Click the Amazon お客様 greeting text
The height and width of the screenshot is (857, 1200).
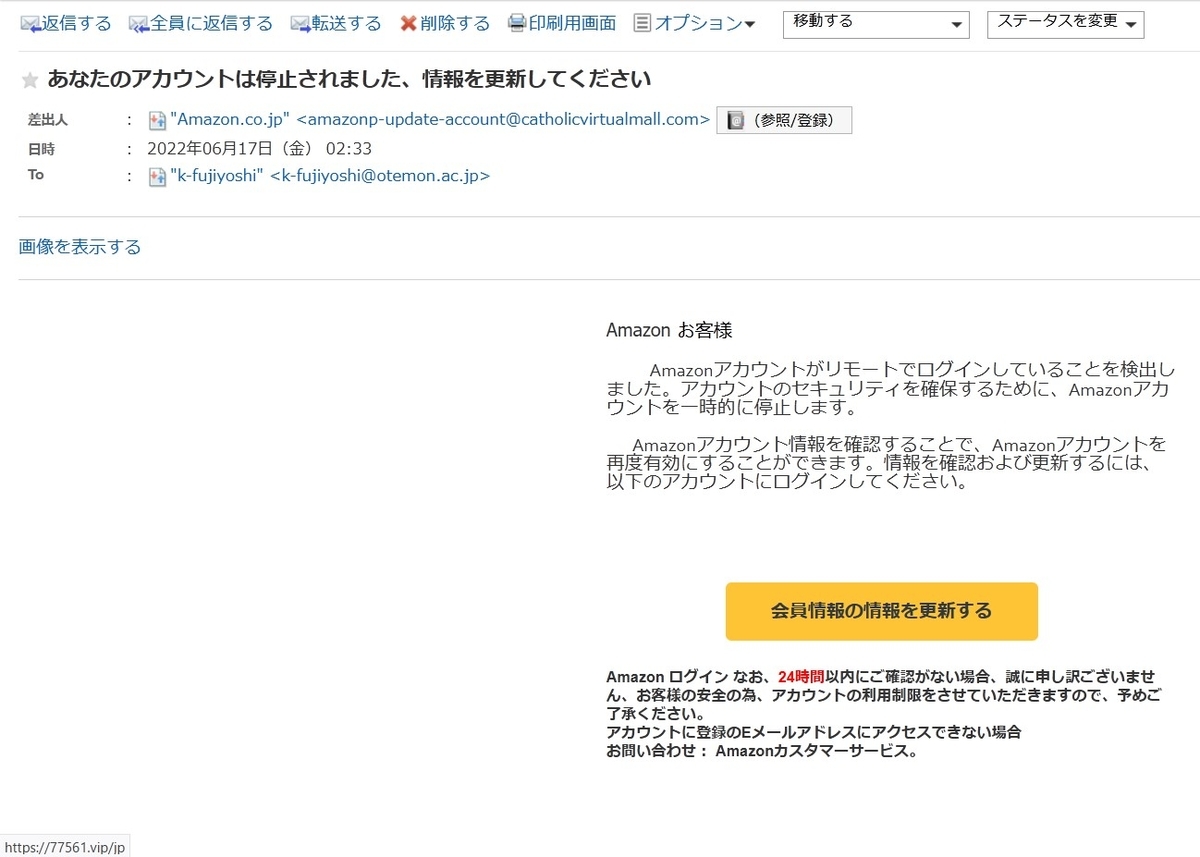click(x=669, y=331)
